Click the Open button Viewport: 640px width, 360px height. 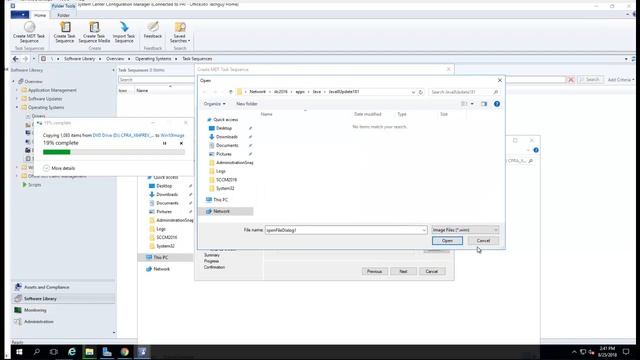(x=447, y=241)
